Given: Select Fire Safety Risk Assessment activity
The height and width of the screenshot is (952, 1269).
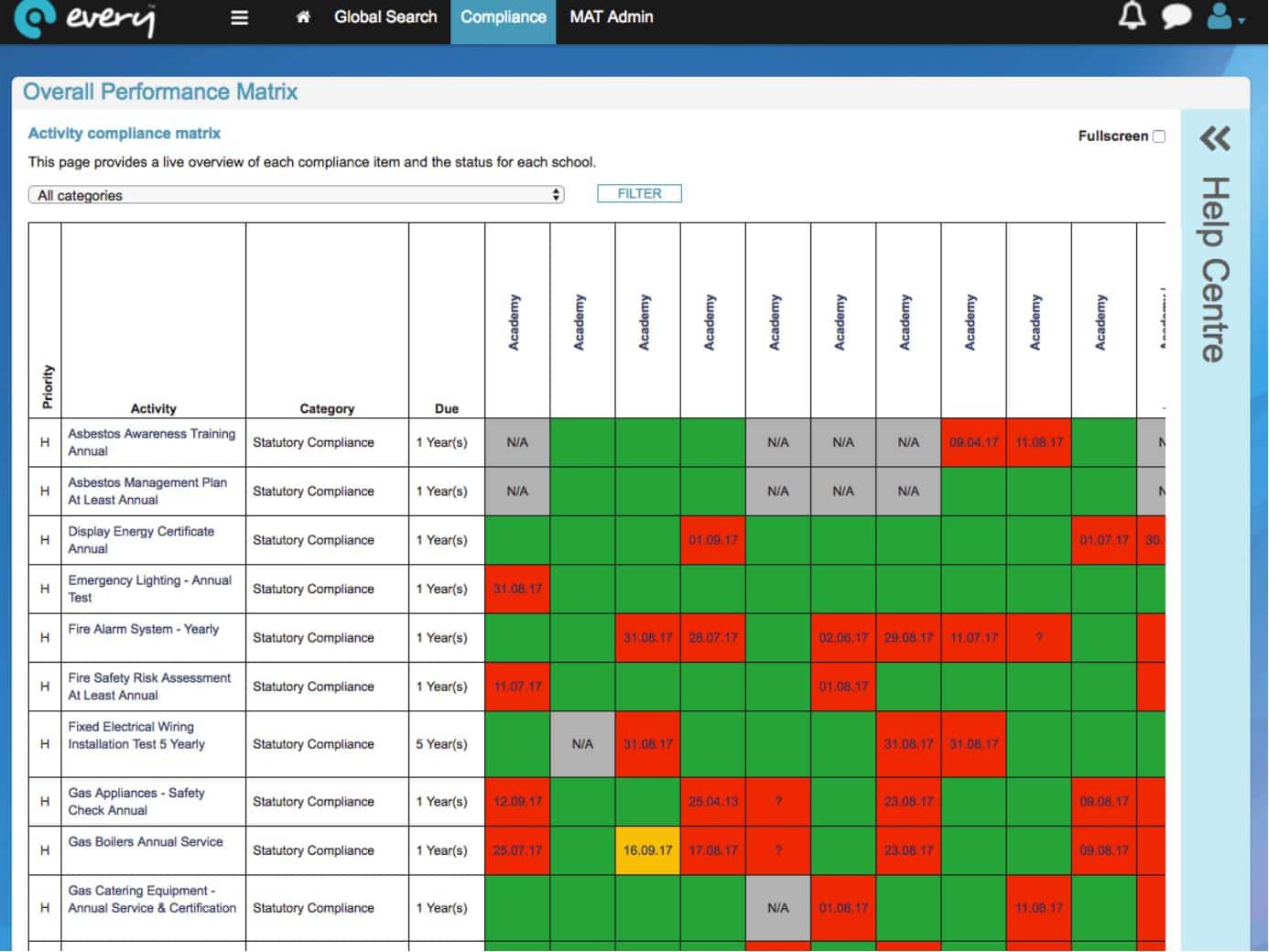Looking at the screenshot, I should click(149, 687).
